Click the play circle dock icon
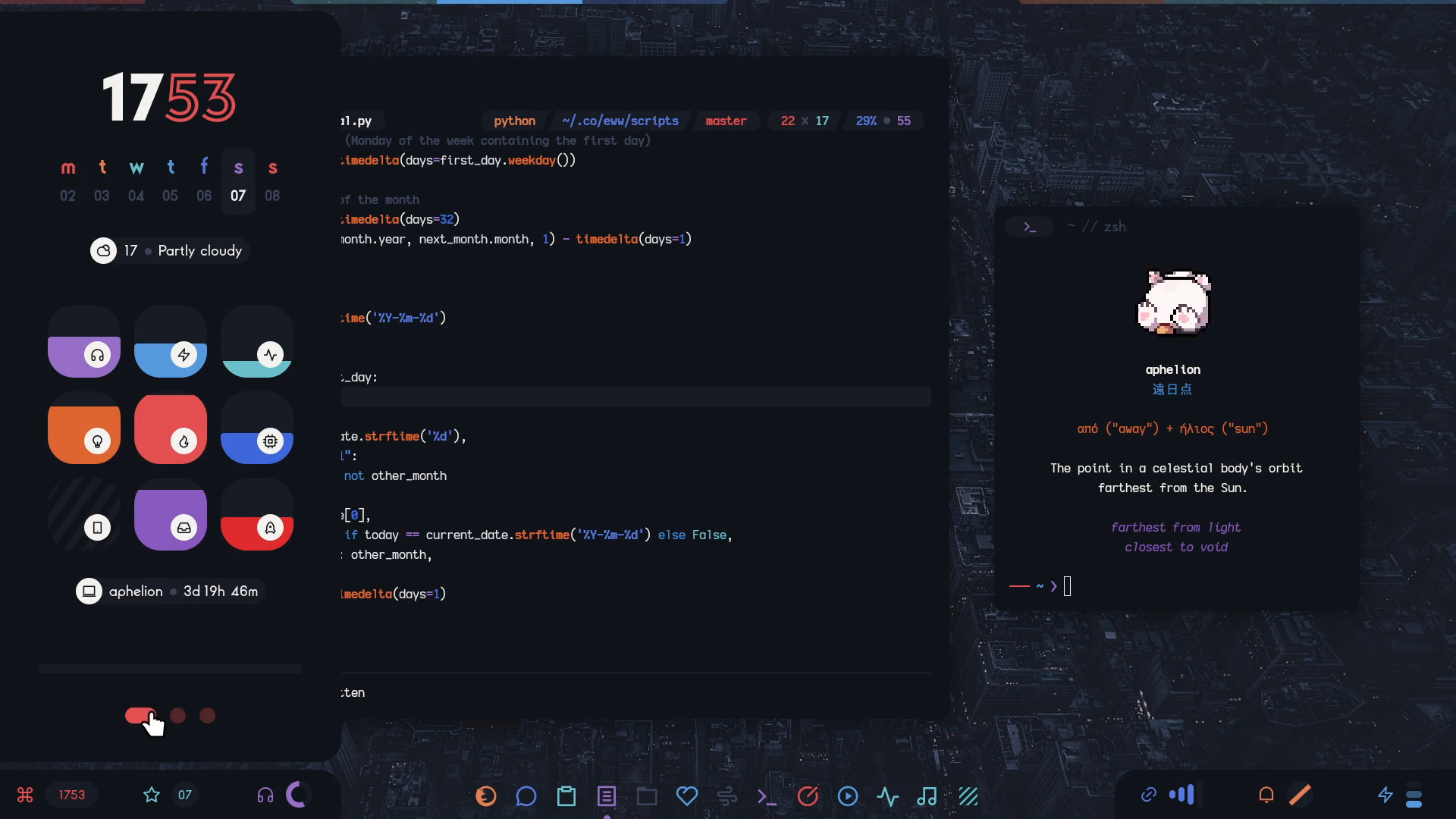This screenshot has height=819, width=1456. pyautogui.click(x=848, y=796)
